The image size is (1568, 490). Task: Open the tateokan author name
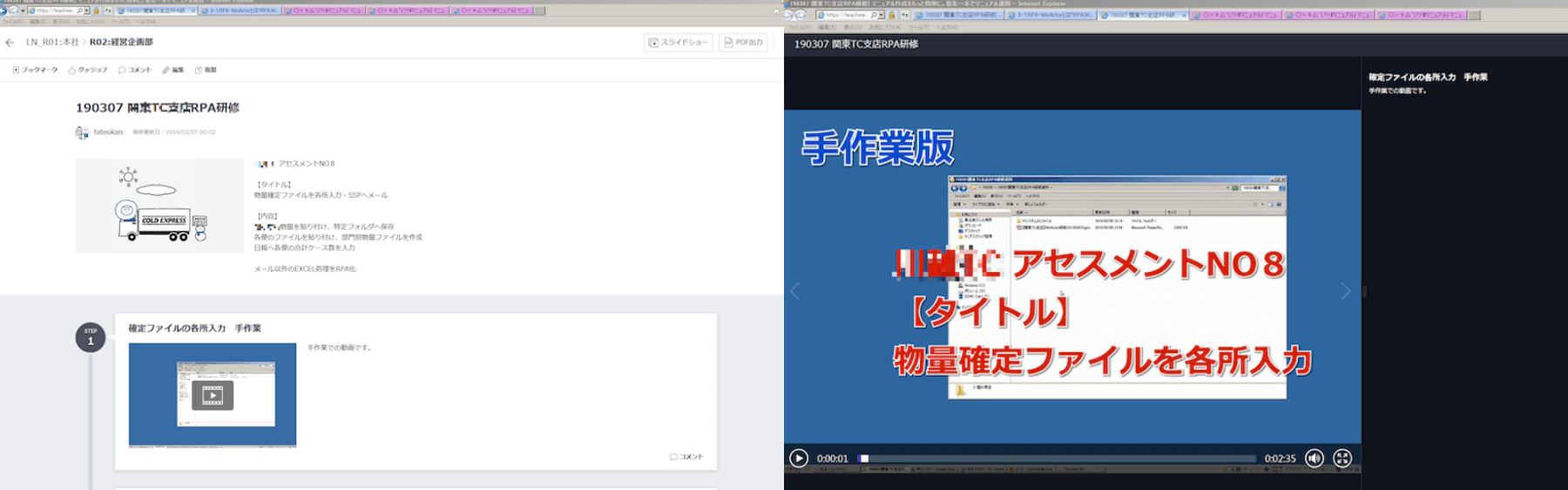point(108,133)
